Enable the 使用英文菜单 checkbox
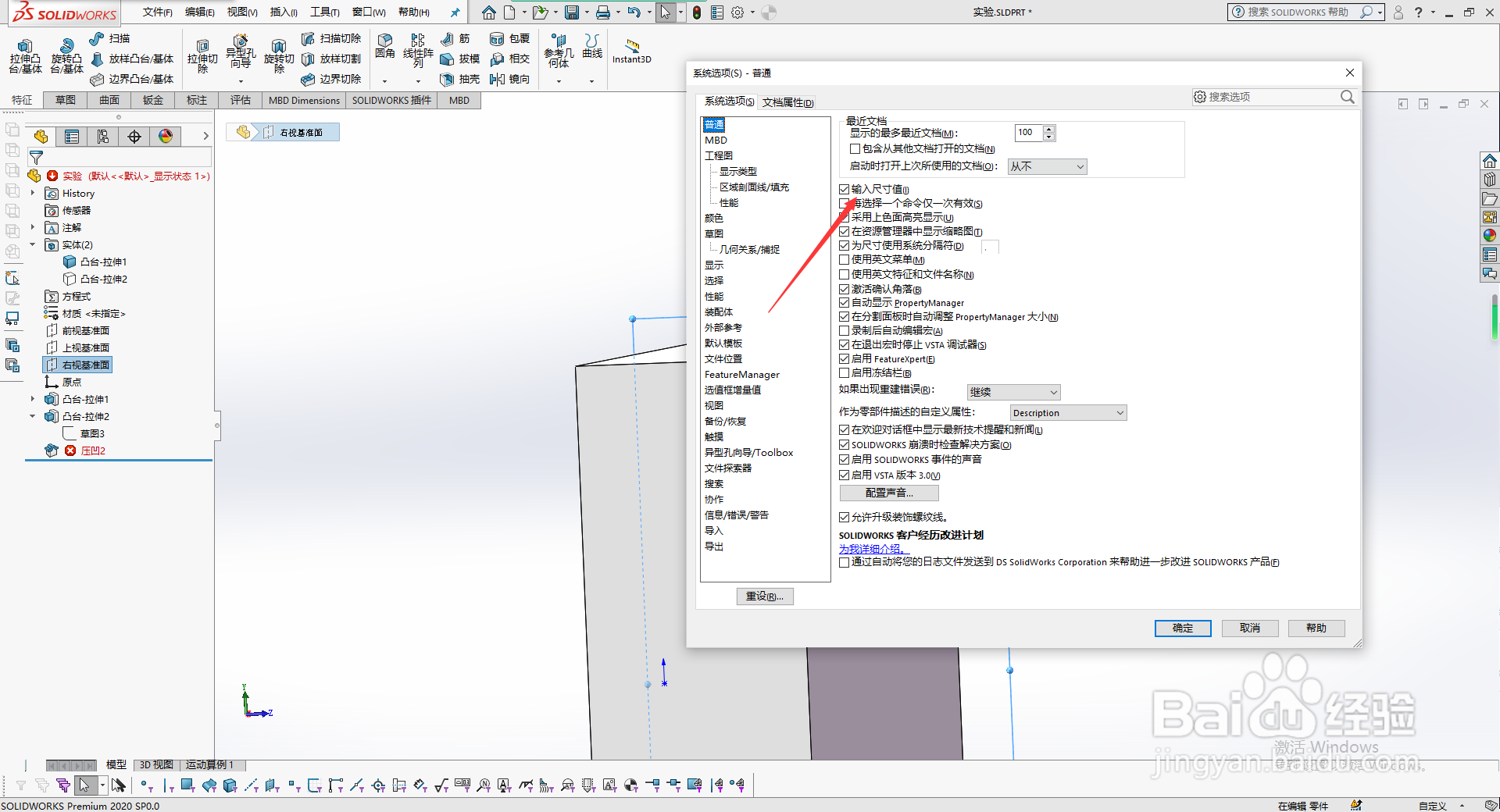The width and height of the screenshot is (1500, 812). pos(845,259)
